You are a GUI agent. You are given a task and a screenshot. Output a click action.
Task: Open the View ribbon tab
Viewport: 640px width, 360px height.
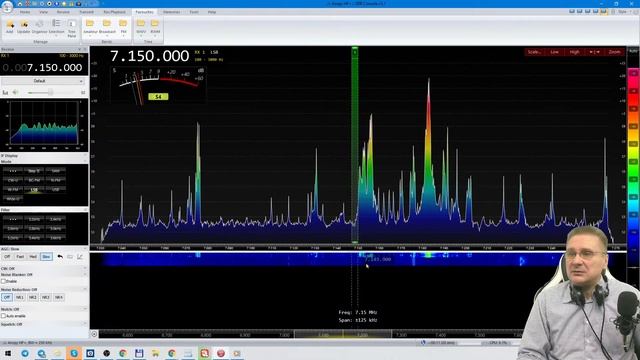click(43, 12)
